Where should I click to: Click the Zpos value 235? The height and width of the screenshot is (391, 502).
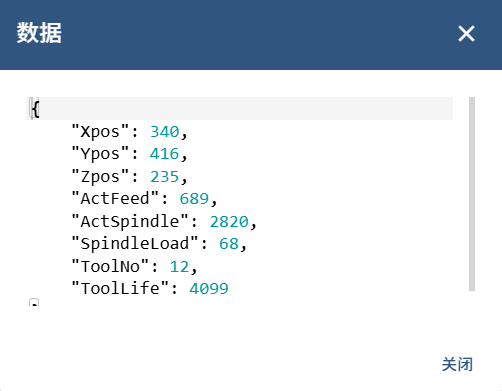[165, 177]
